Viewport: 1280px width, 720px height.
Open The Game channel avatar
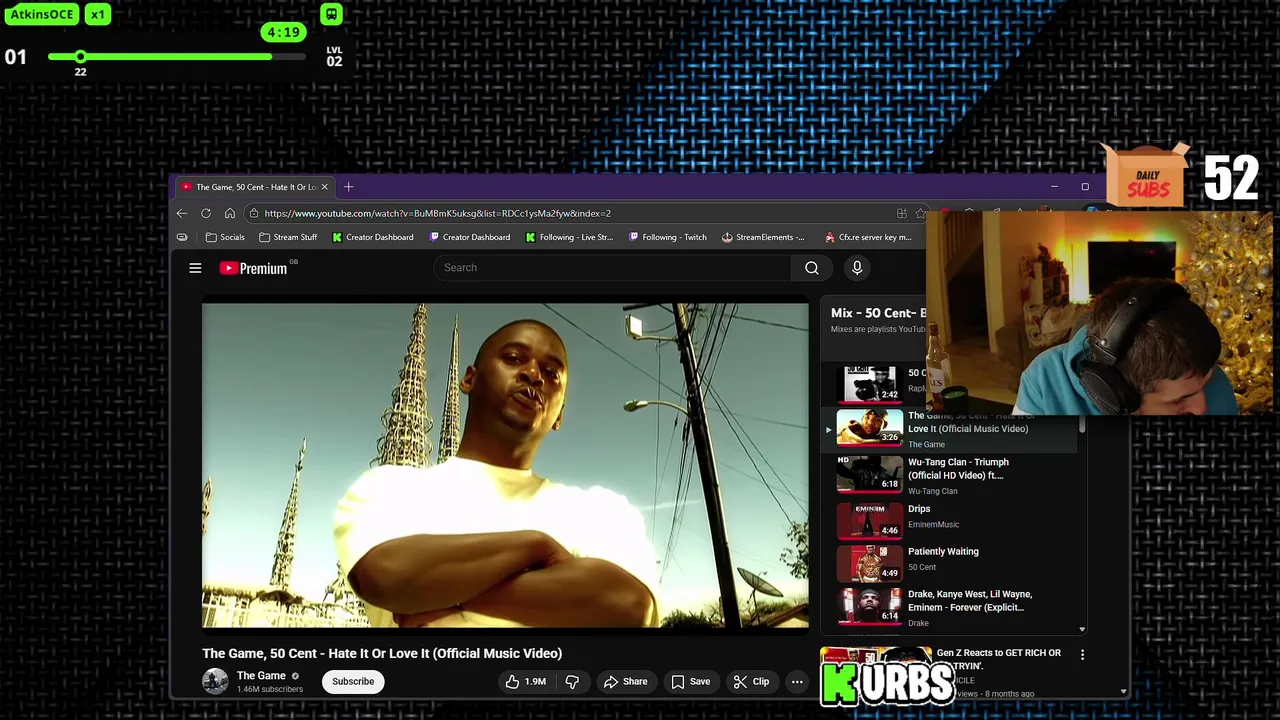pos(215,682)
